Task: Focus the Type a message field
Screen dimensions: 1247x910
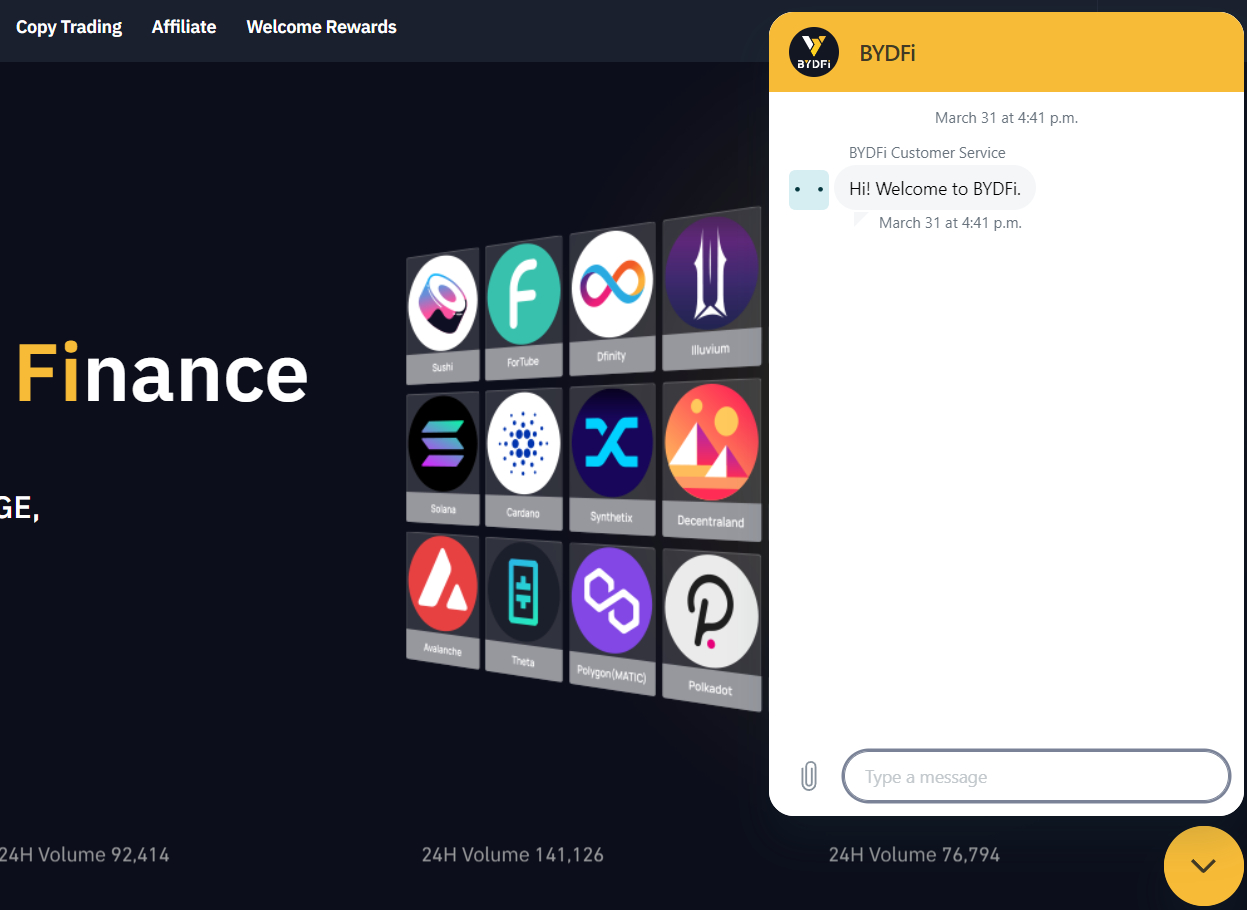Action: [x=1036, y=776]
